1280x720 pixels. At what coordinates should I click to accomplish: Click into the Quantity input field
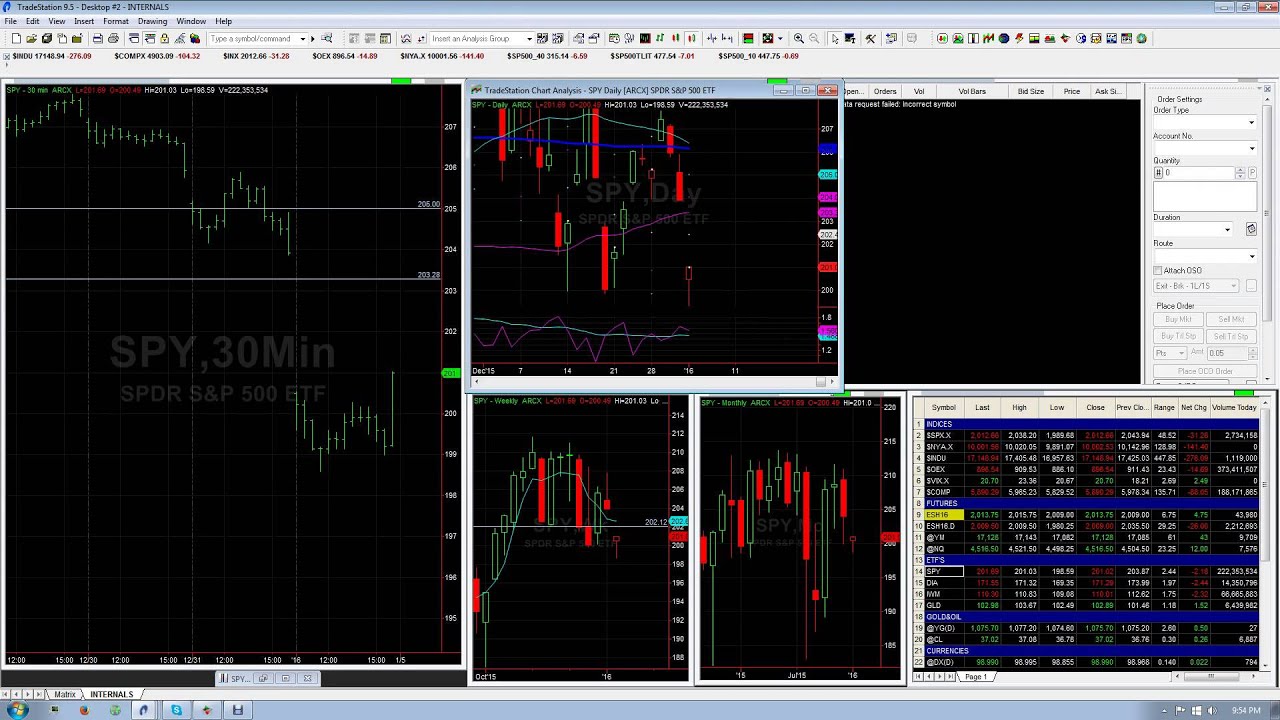[1198, 173]
